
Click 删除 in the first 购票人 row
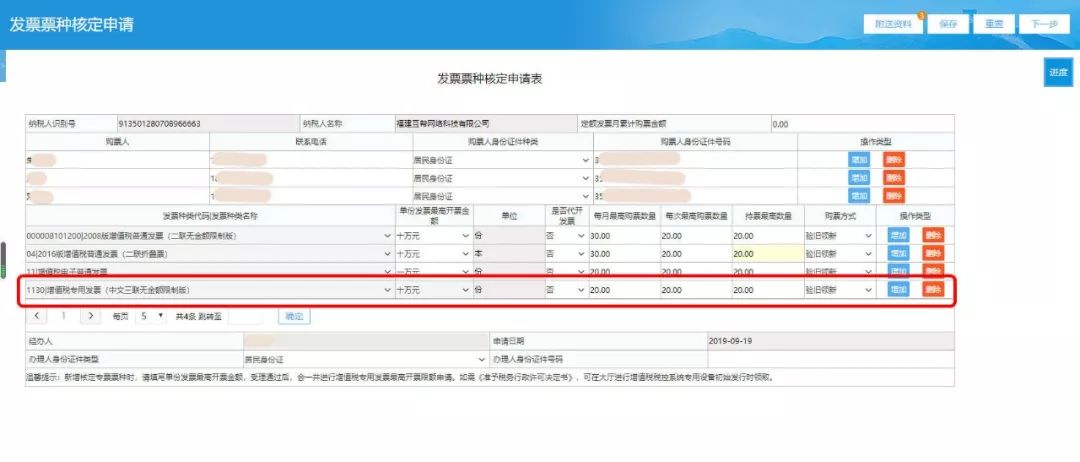point(893,160)
